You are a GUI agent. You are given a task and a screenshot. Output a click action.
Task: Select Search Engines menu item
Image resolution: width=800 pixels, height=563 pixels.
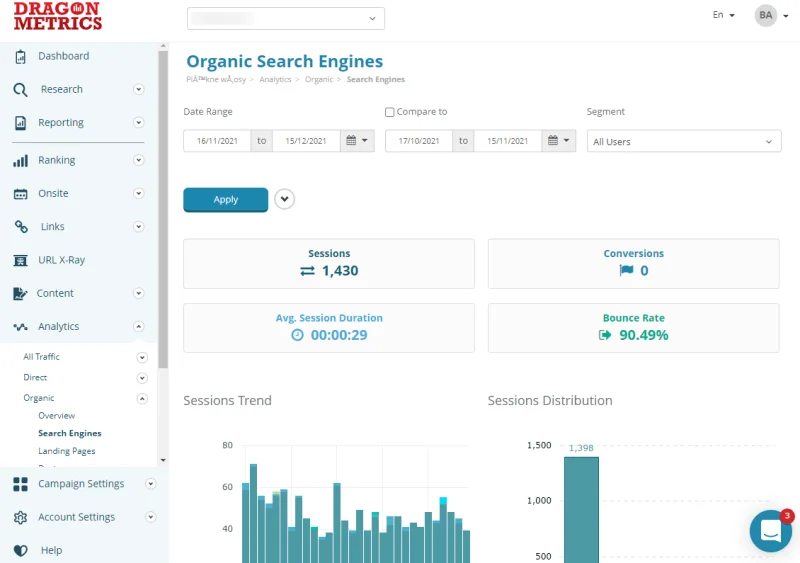point(70,433)
